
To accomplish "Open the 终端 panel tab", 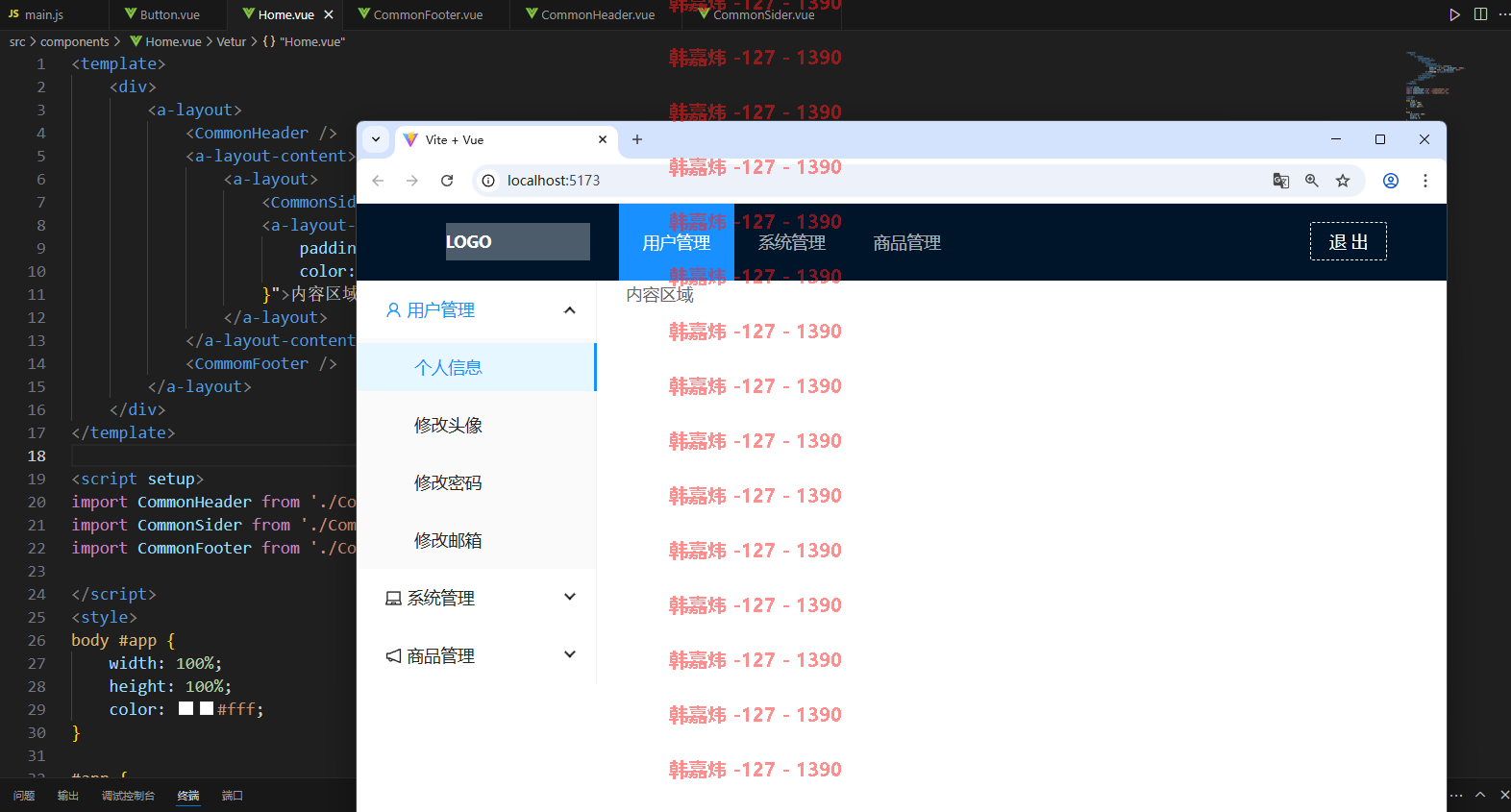I will tap(188, 796).
